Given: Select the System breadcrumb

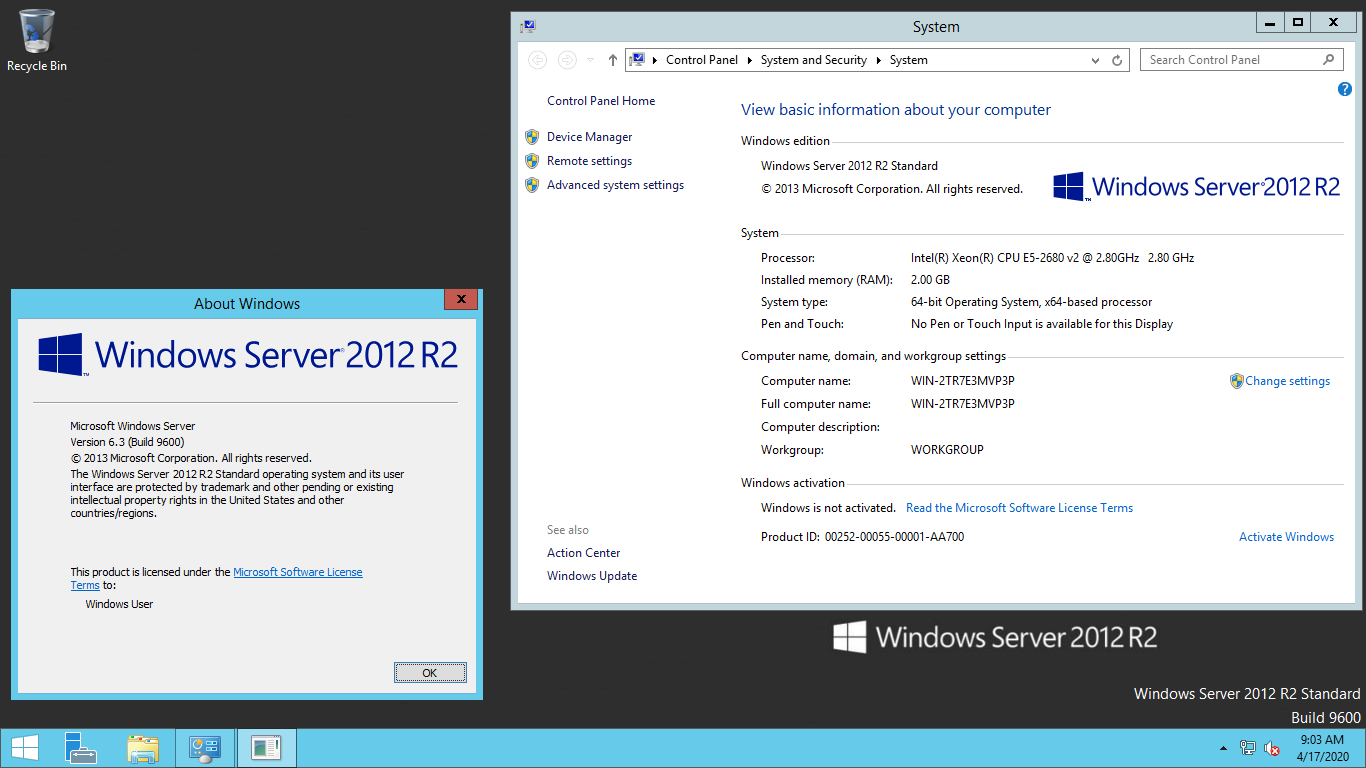Looking at the screenshot, I should [909, 60].
